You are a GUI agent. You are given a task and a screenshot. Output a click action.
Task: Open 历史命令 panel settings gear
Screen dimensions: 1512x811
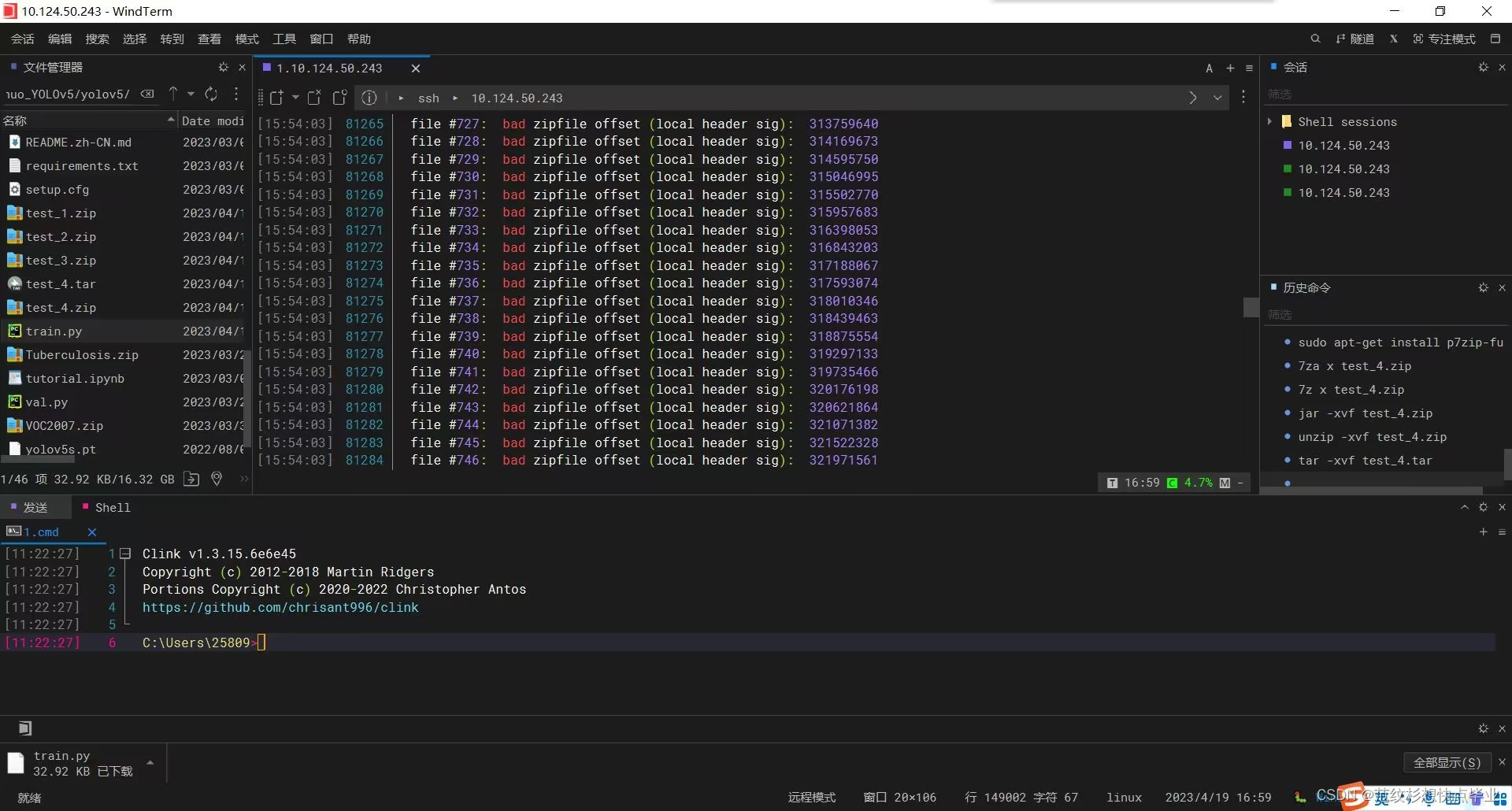[x=1484, y=288]
